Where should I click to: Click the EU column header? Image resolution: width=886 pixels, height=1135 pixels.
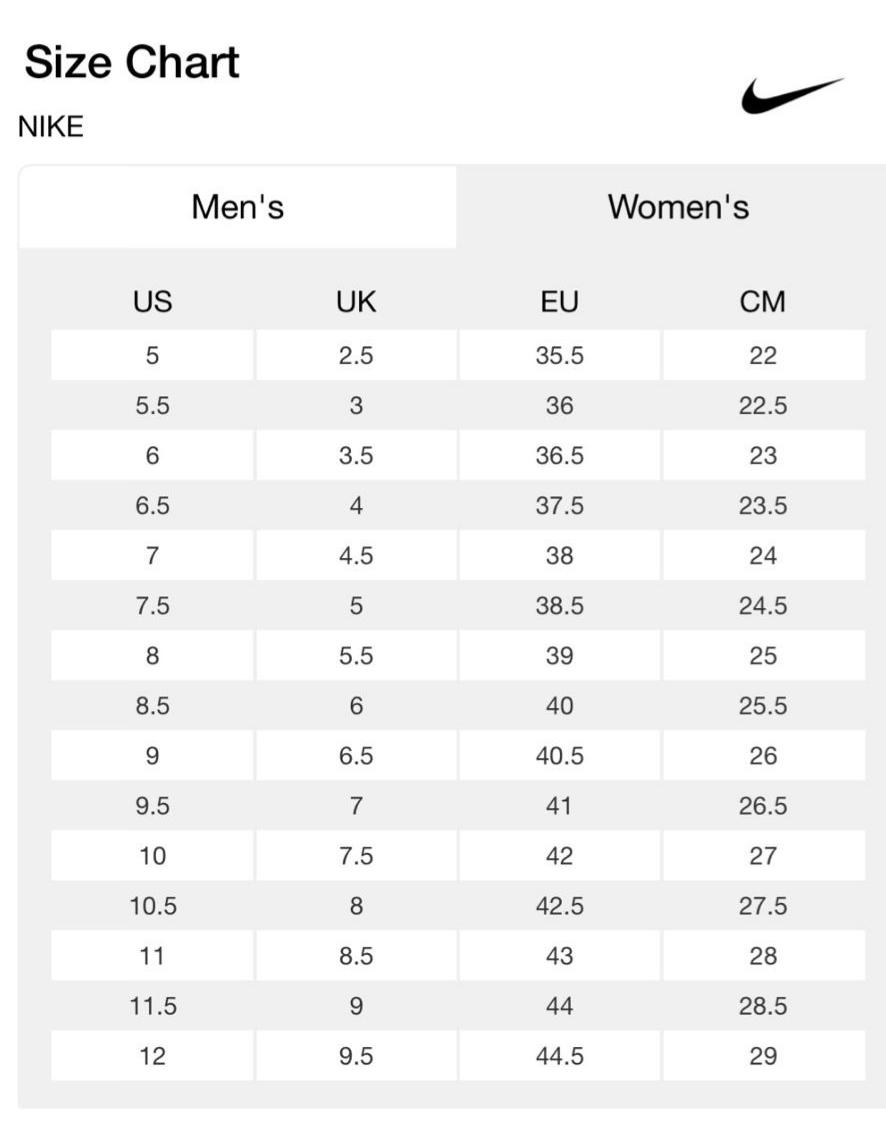coord(559,301)
